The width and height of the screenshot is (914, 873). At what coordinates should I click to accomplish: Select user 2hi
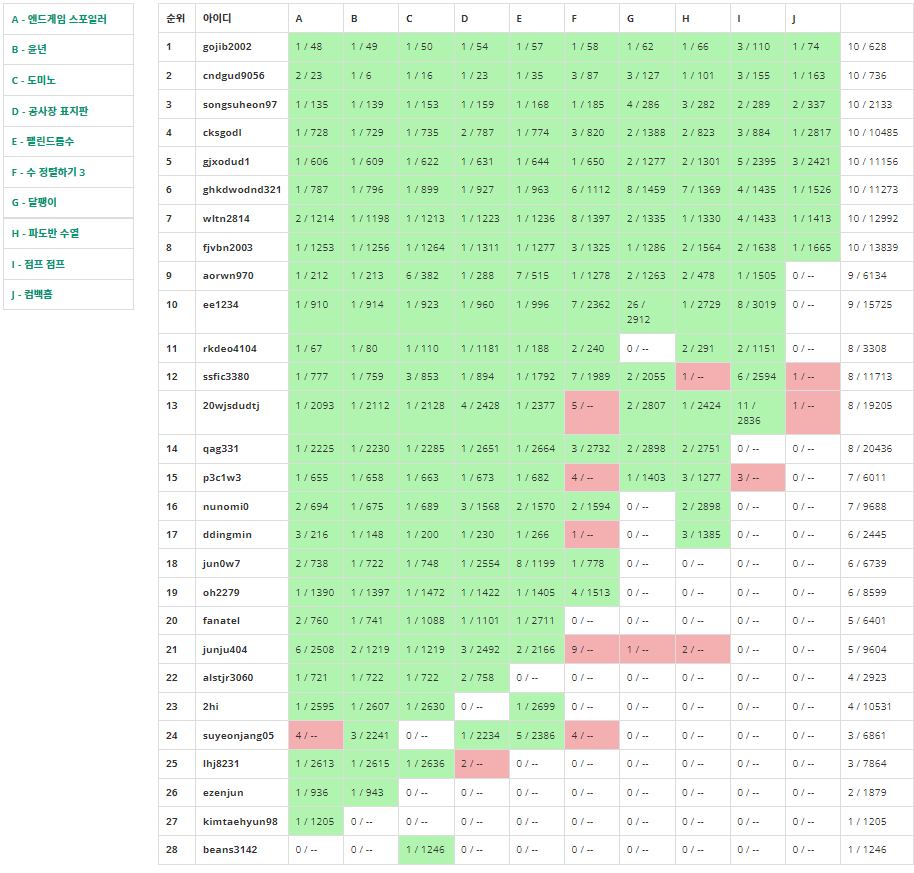pyautogui.click(x=210, y=707)
